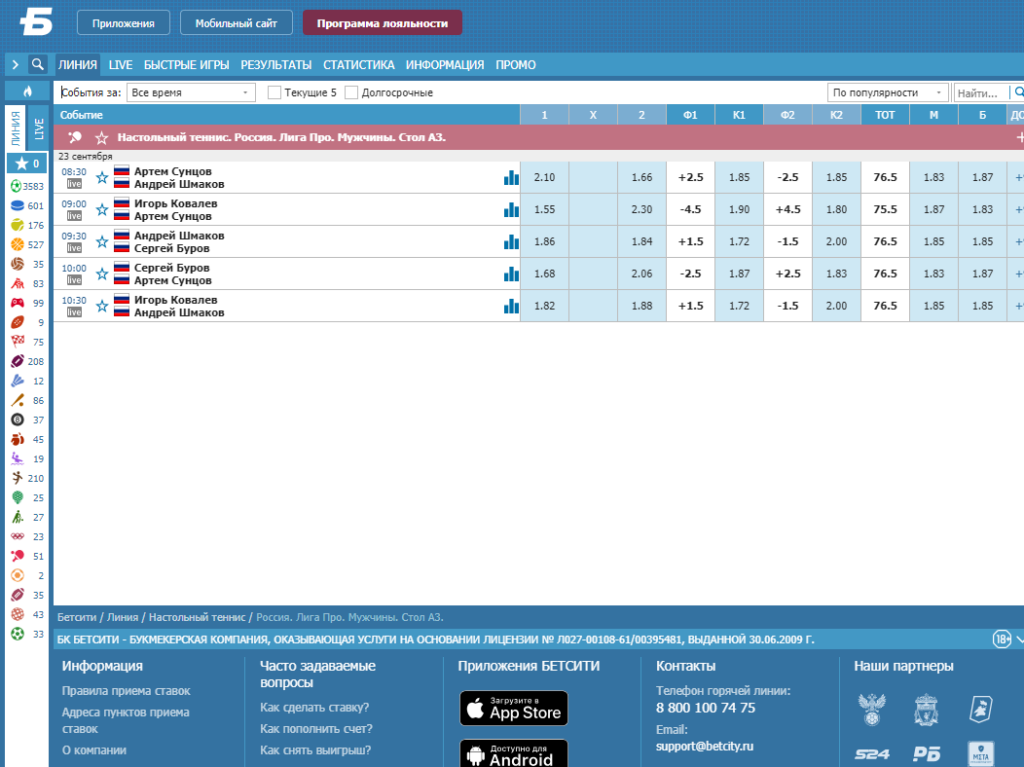Viewport: 1024px width, 767px height.
Task: Favorite the 09:30 Шмаков vs Буров match
Action: (102, 242)
